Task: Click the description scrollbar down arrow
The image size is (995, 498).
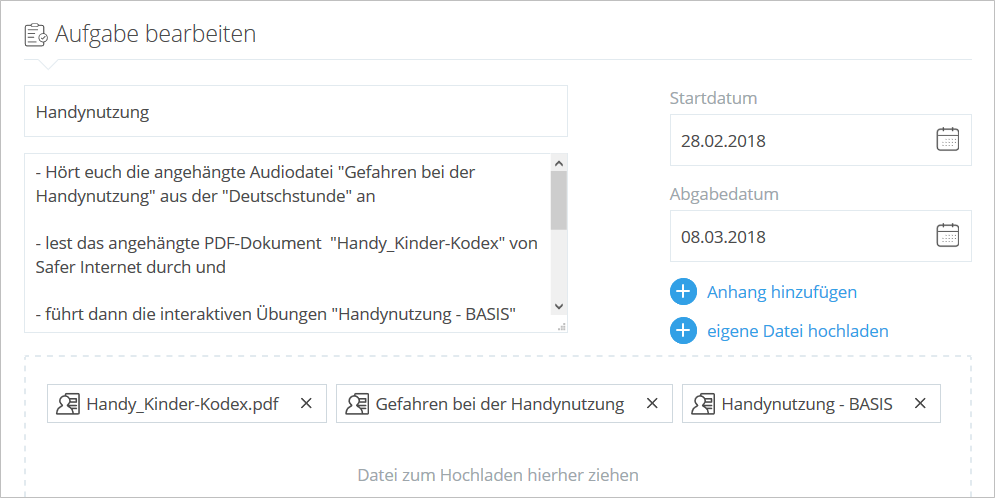Action: pyautogui.click(x=558, y=306)
